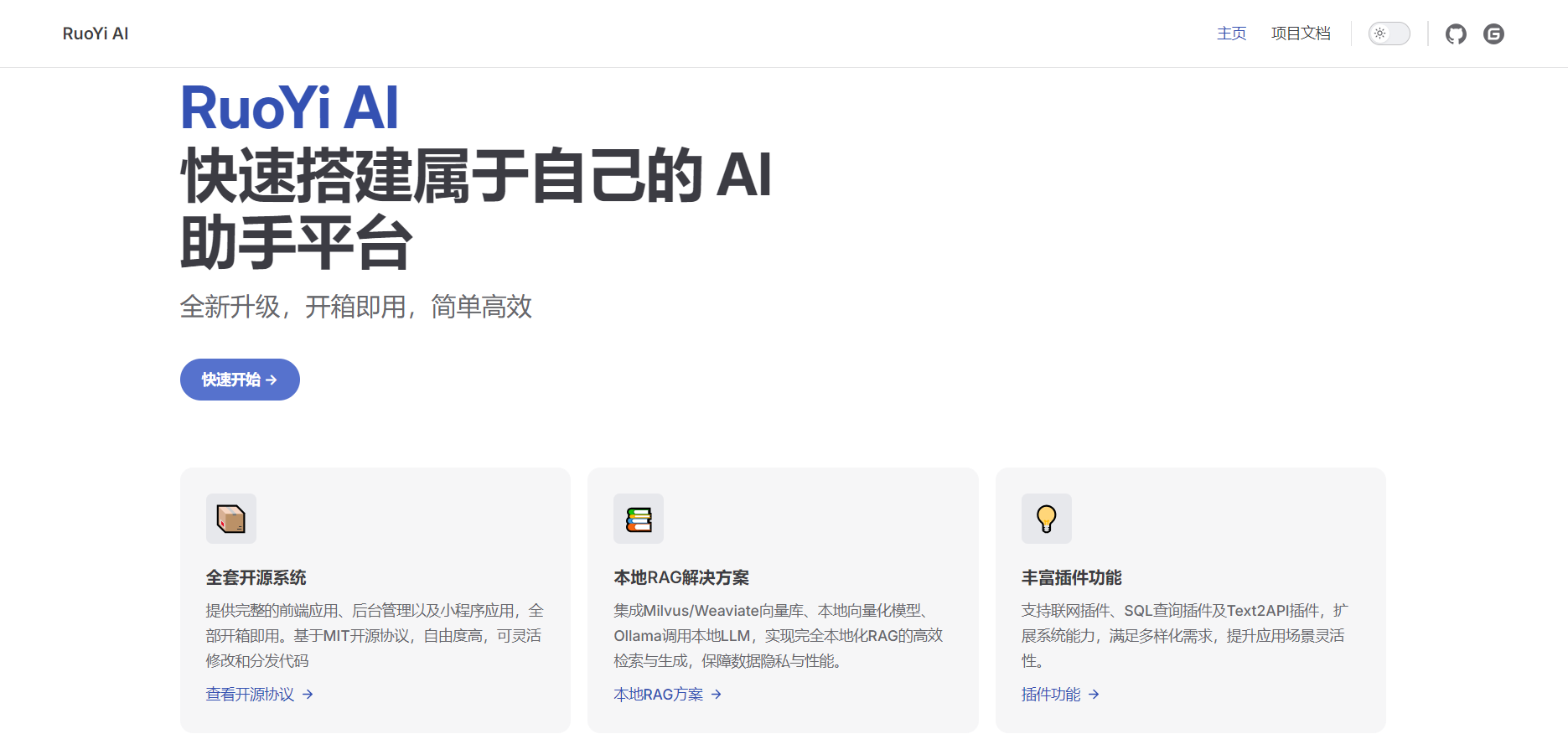
Task: Open the Gitee repository icon
Action: pos(1493,34)
